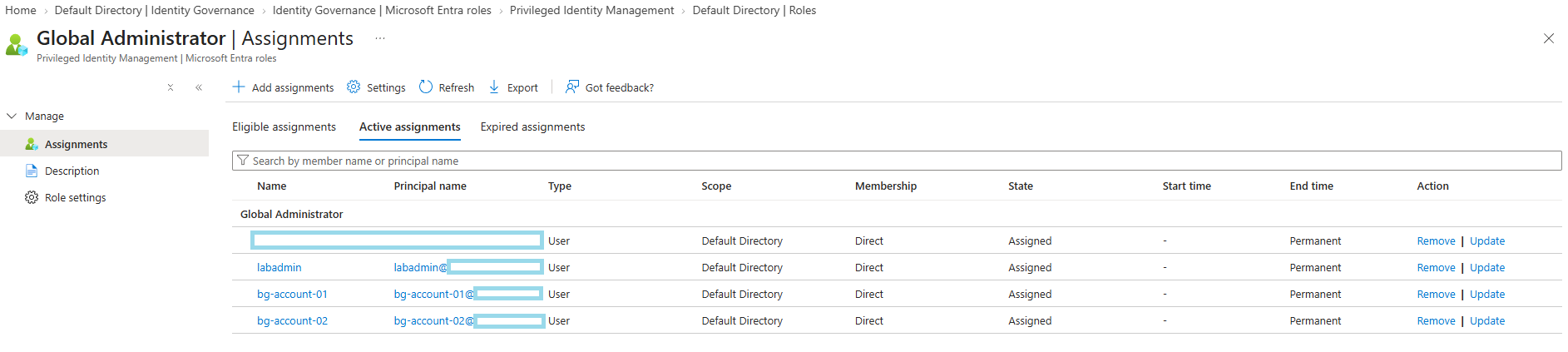Open the Default Directory Roles breadcrumb
The height and width of the screenshot is (352, 1568).
click(754, 10)
